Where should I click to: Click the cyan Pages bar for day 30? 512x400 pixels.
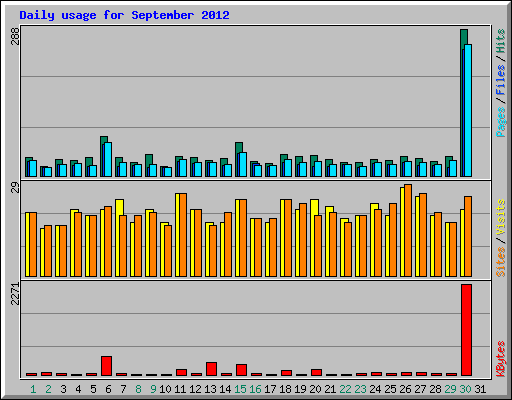468,110
